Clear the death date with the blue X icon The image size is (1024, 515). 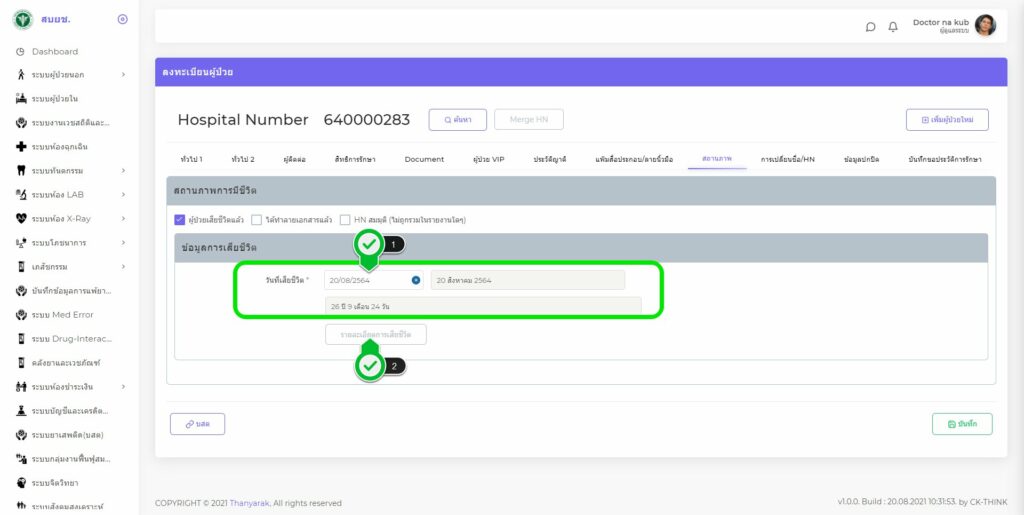(416, 280)
